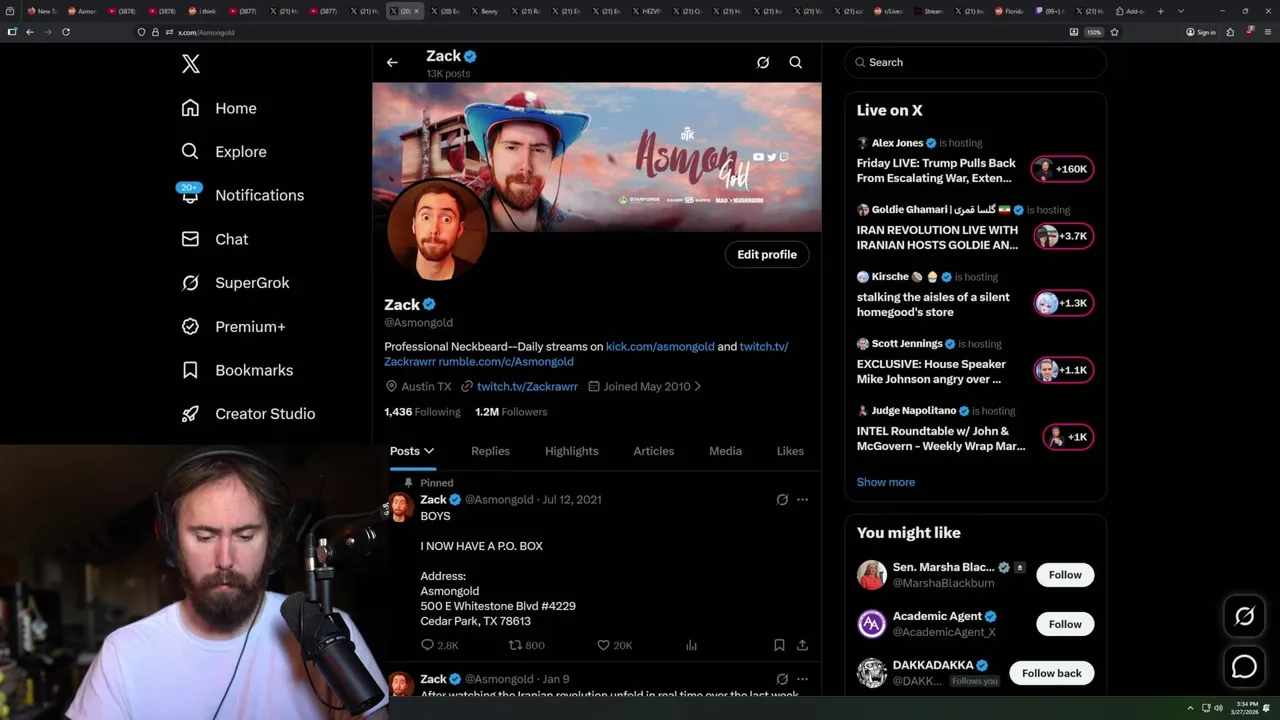Click Show more under Live on X

886,482
